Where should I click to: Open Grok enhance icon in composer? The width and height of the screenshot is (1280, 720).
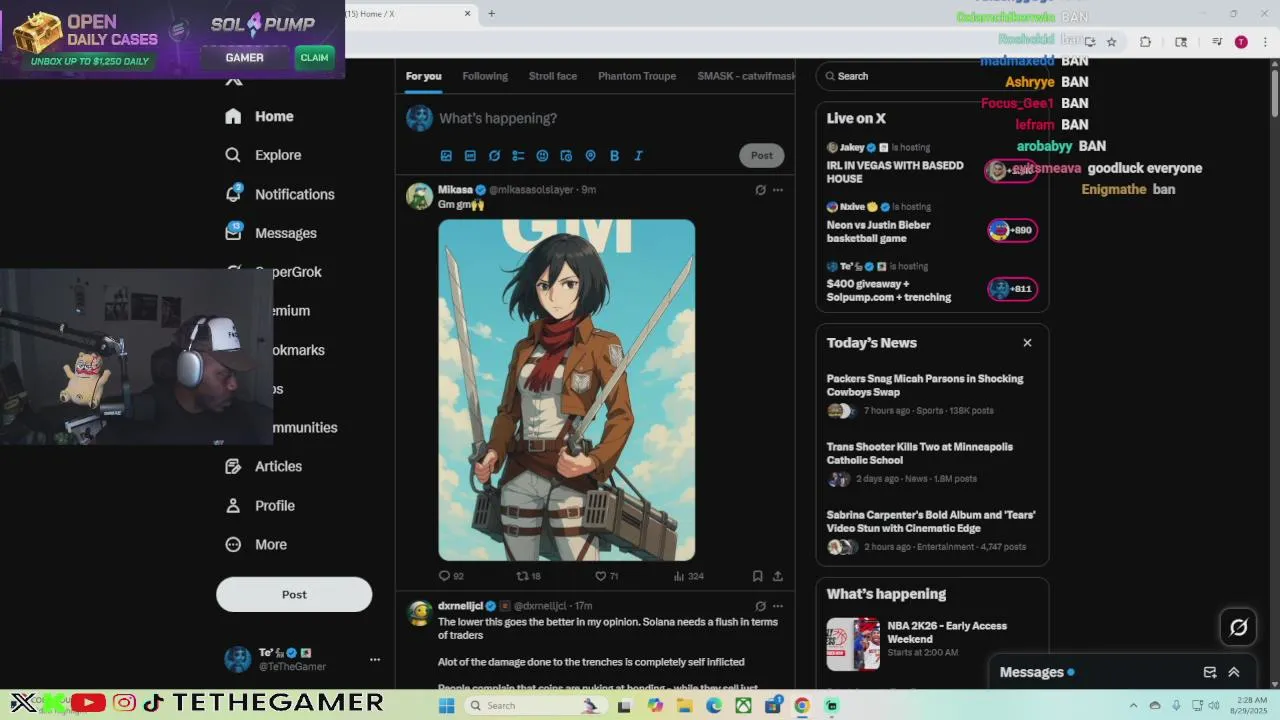[494, 156]
